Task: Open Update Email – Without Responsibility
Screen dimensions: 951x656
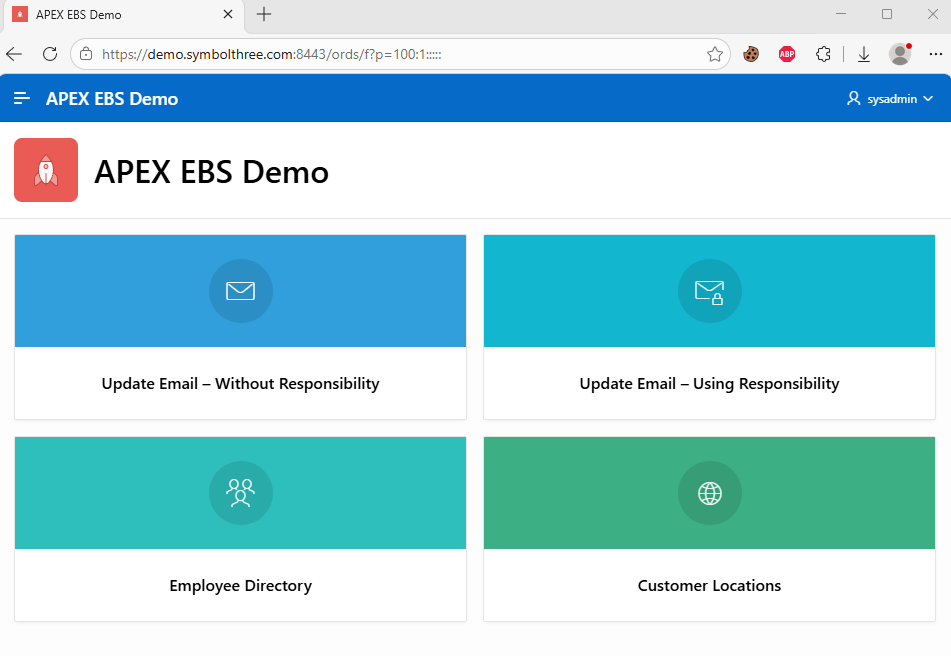Action: 240,384
